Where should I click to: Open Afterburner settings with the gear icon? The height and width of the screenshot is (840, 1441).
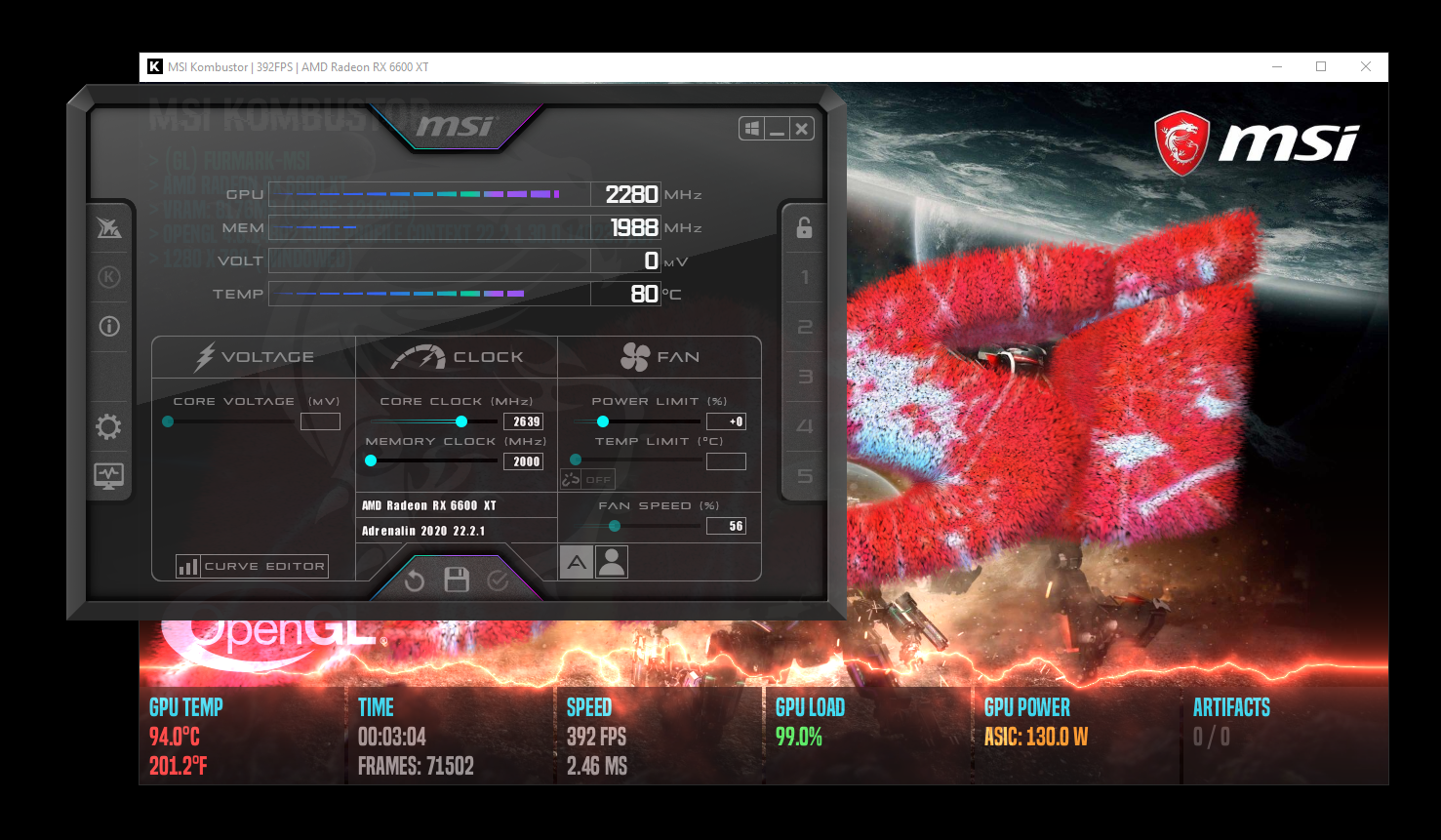click(x=108, y=426)
